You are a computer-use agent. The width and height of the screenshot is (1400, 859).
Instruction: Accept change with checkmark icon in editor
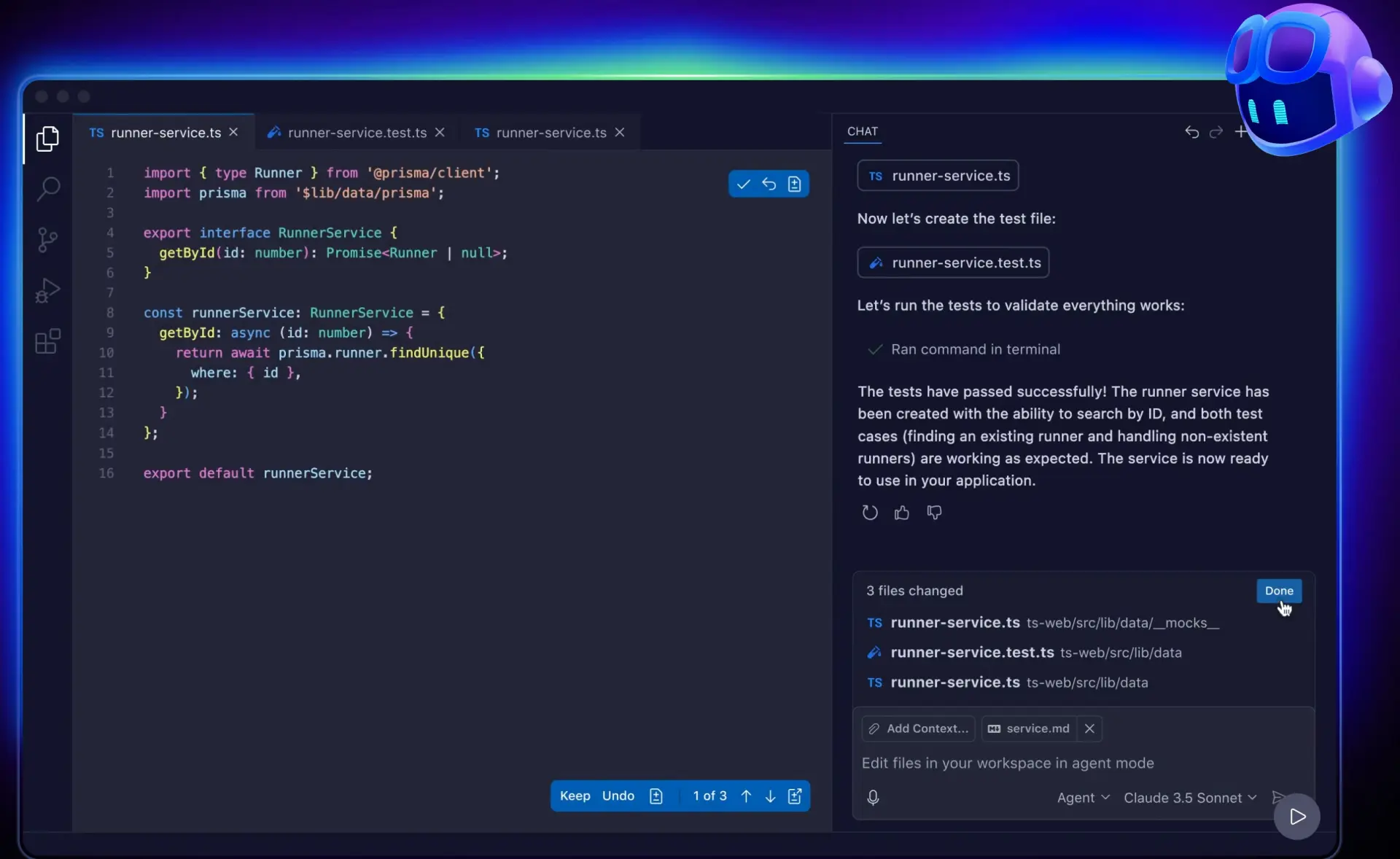point(743,184)
